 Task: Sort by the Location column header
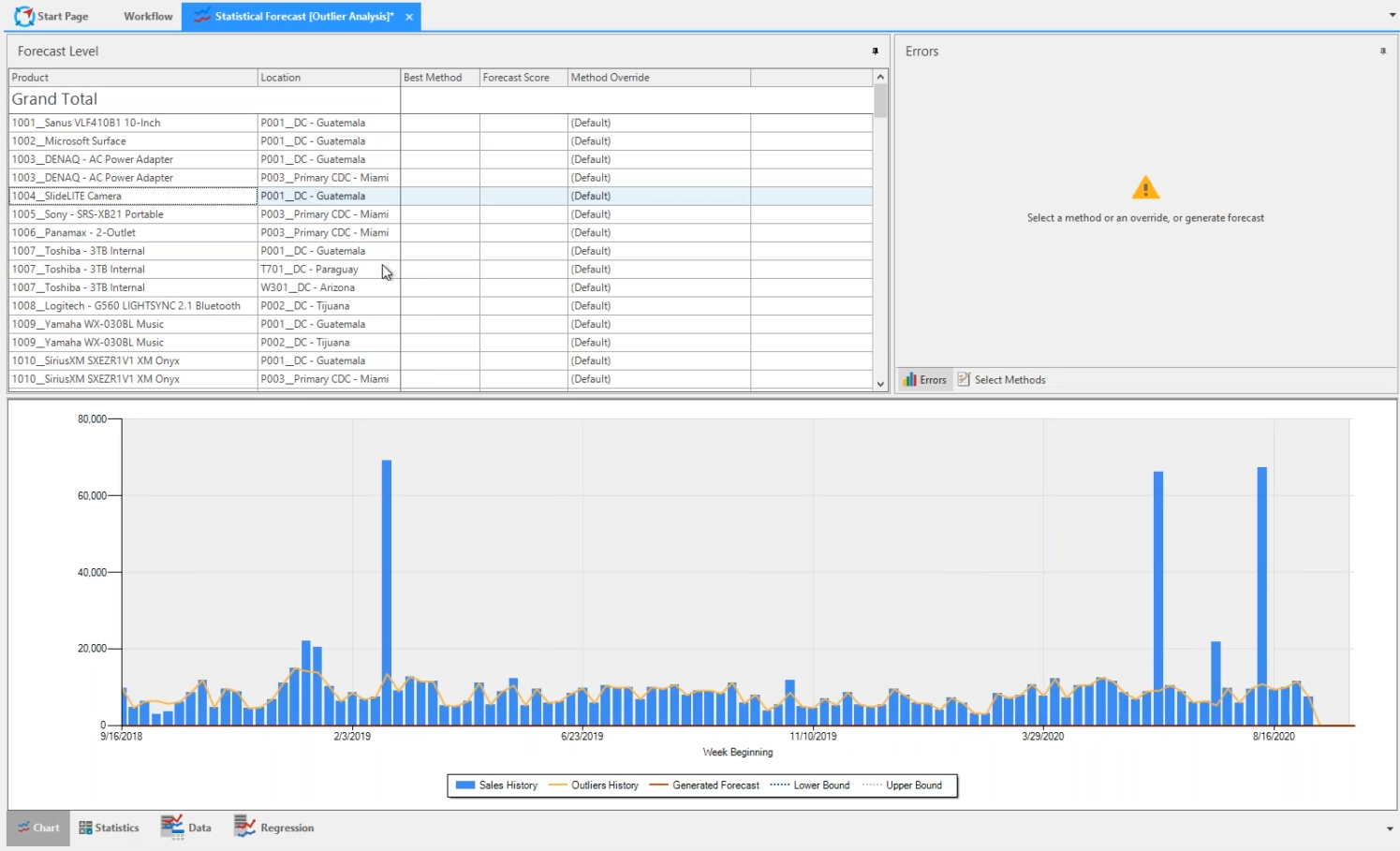click(x=329, y=78)
